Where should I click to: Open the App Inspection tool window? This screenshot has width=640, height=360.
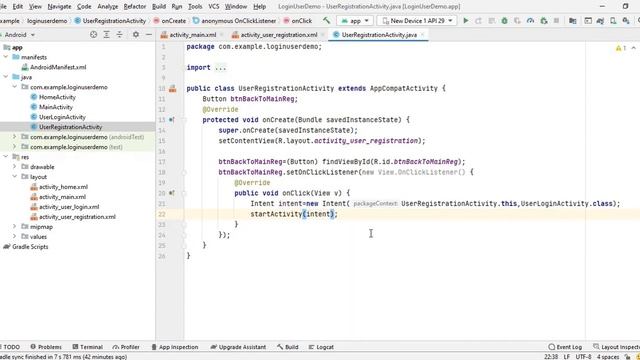click(x=175, y=347)
